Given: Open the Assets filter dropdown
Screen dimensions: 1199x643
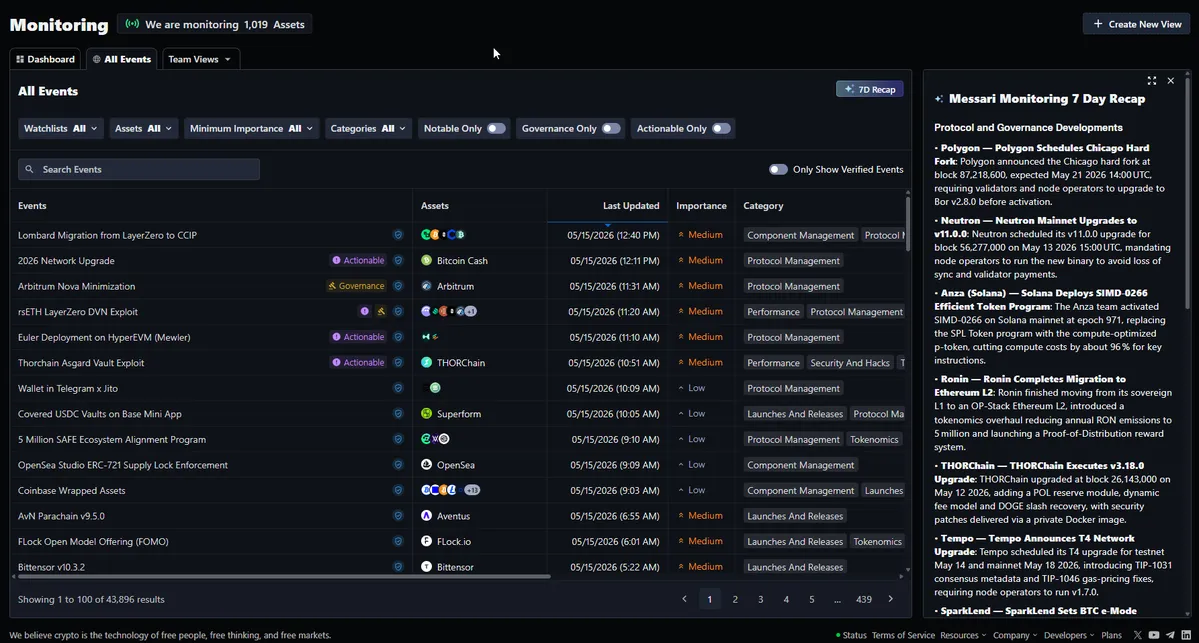Looking at the screenshot, I should click(143, 128).
